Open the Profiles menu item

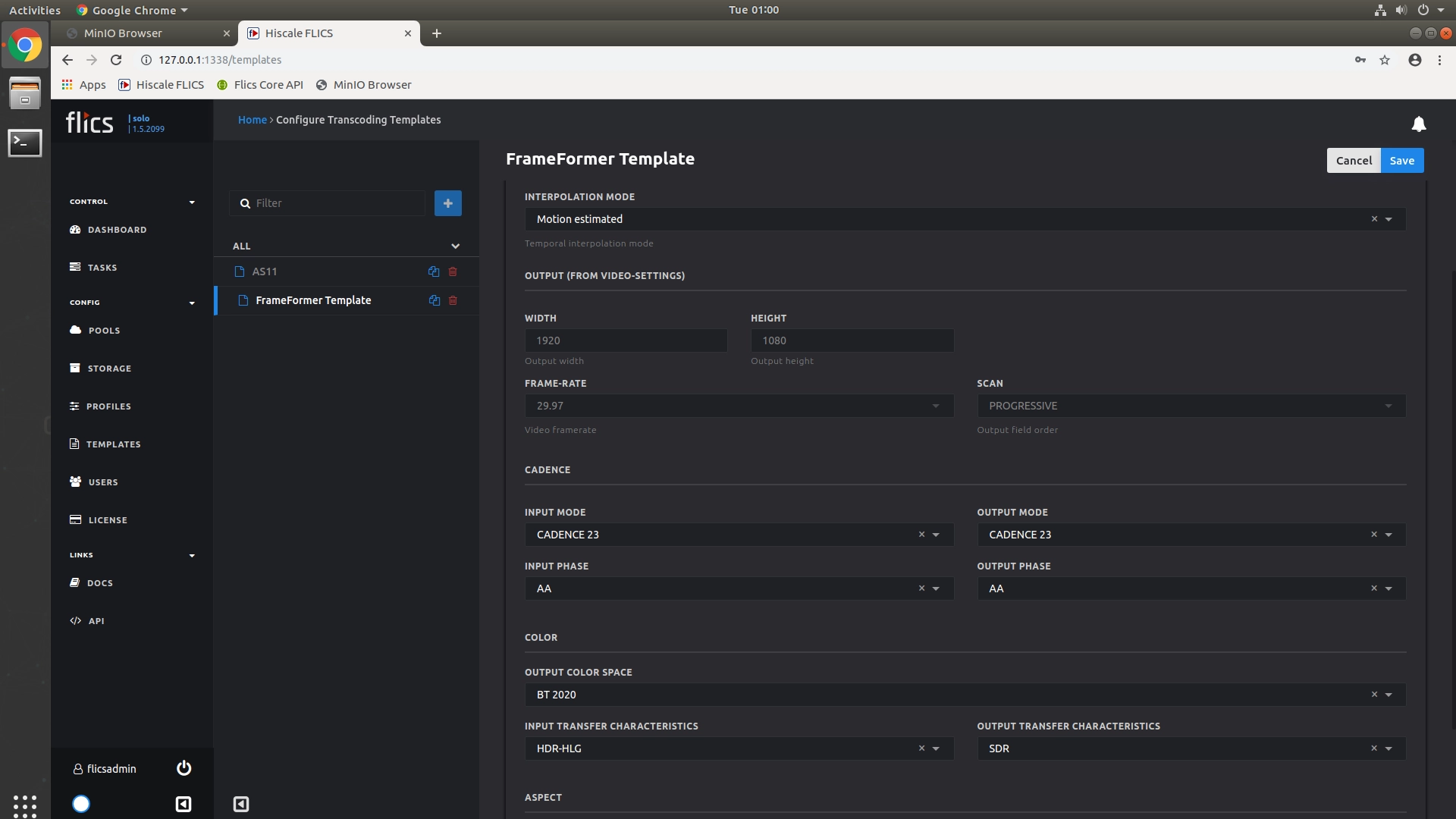108,406
